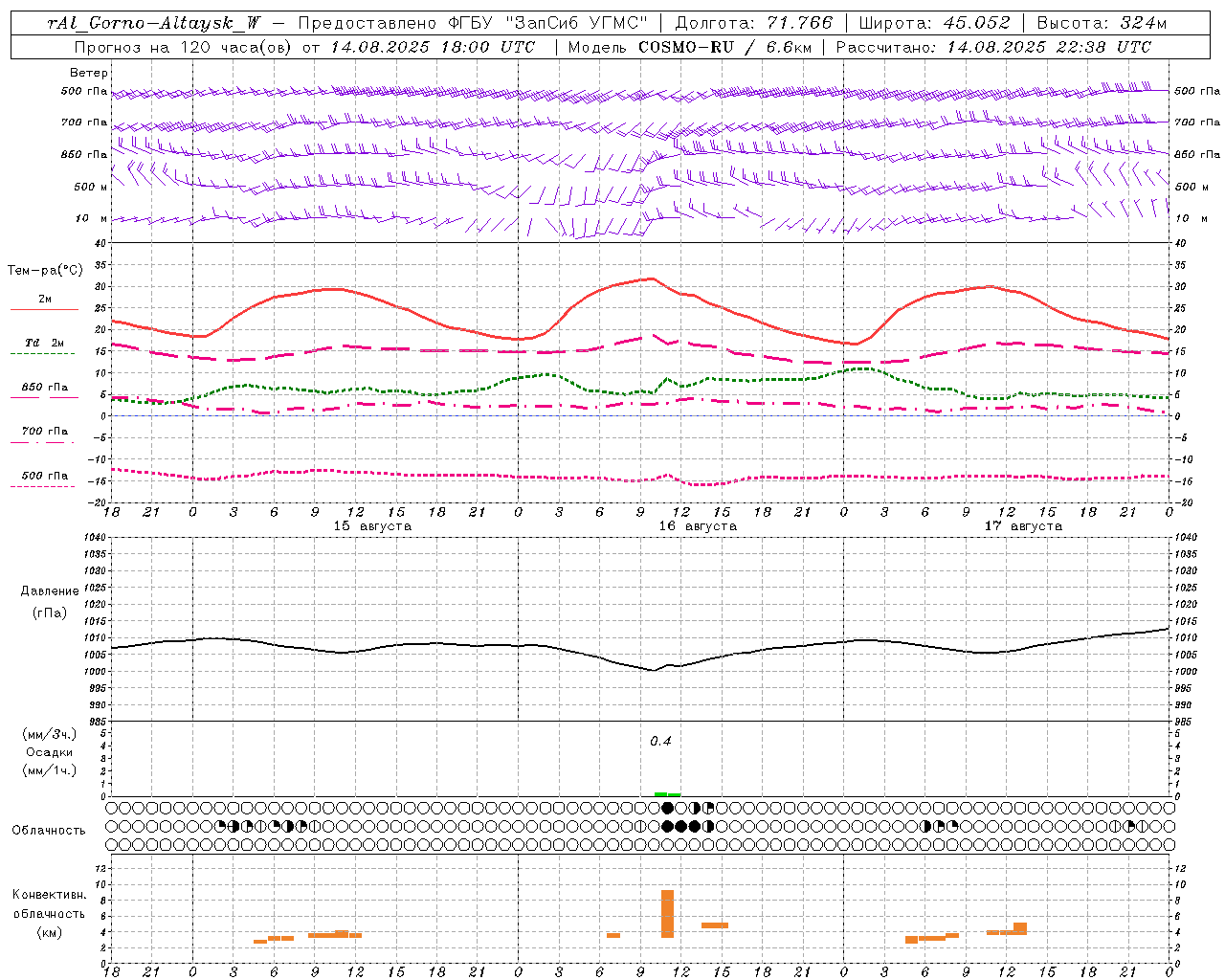Click the 0.4 precipitation value

point(660,742)
